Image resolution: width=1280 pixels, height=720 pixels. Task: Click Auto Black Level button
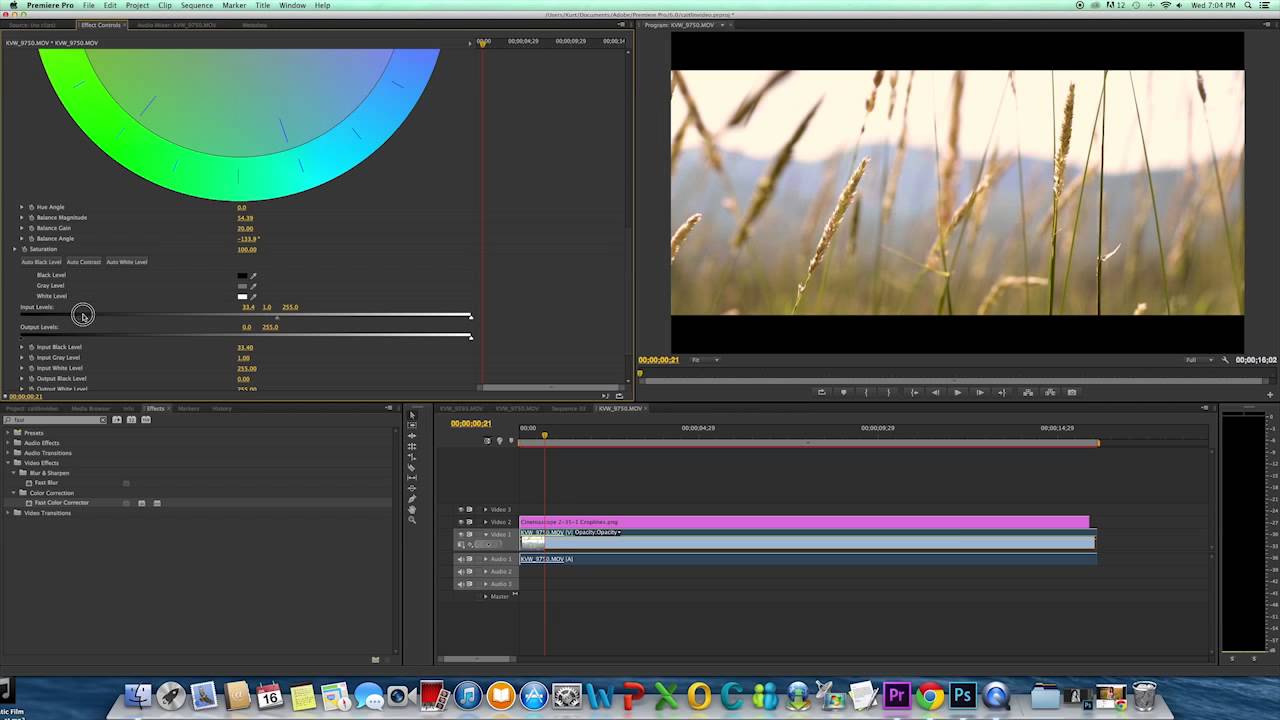[x=41, y=262]
